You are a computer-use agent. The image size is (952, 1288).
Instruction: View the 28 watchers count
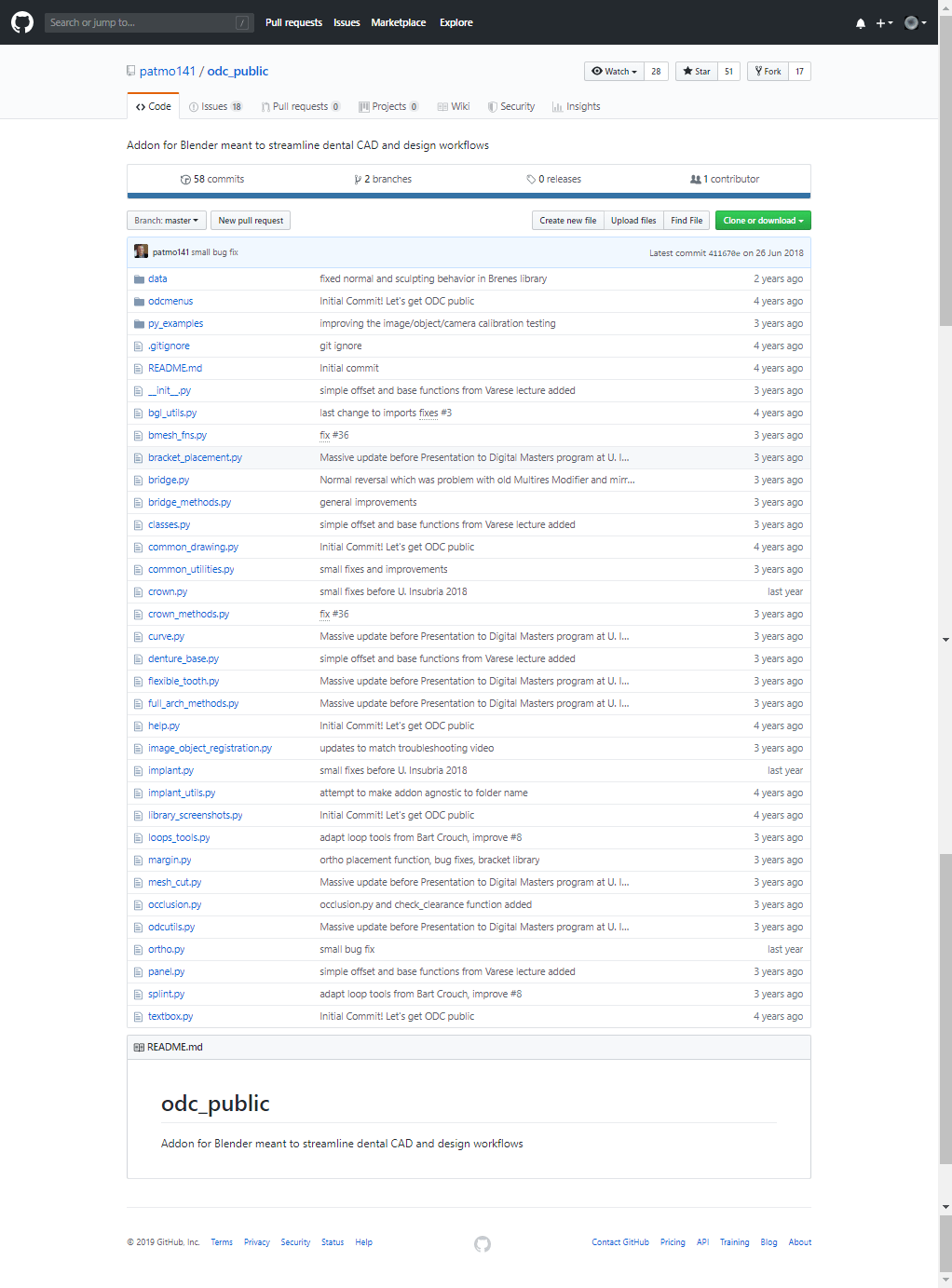(x=656, y=71)
